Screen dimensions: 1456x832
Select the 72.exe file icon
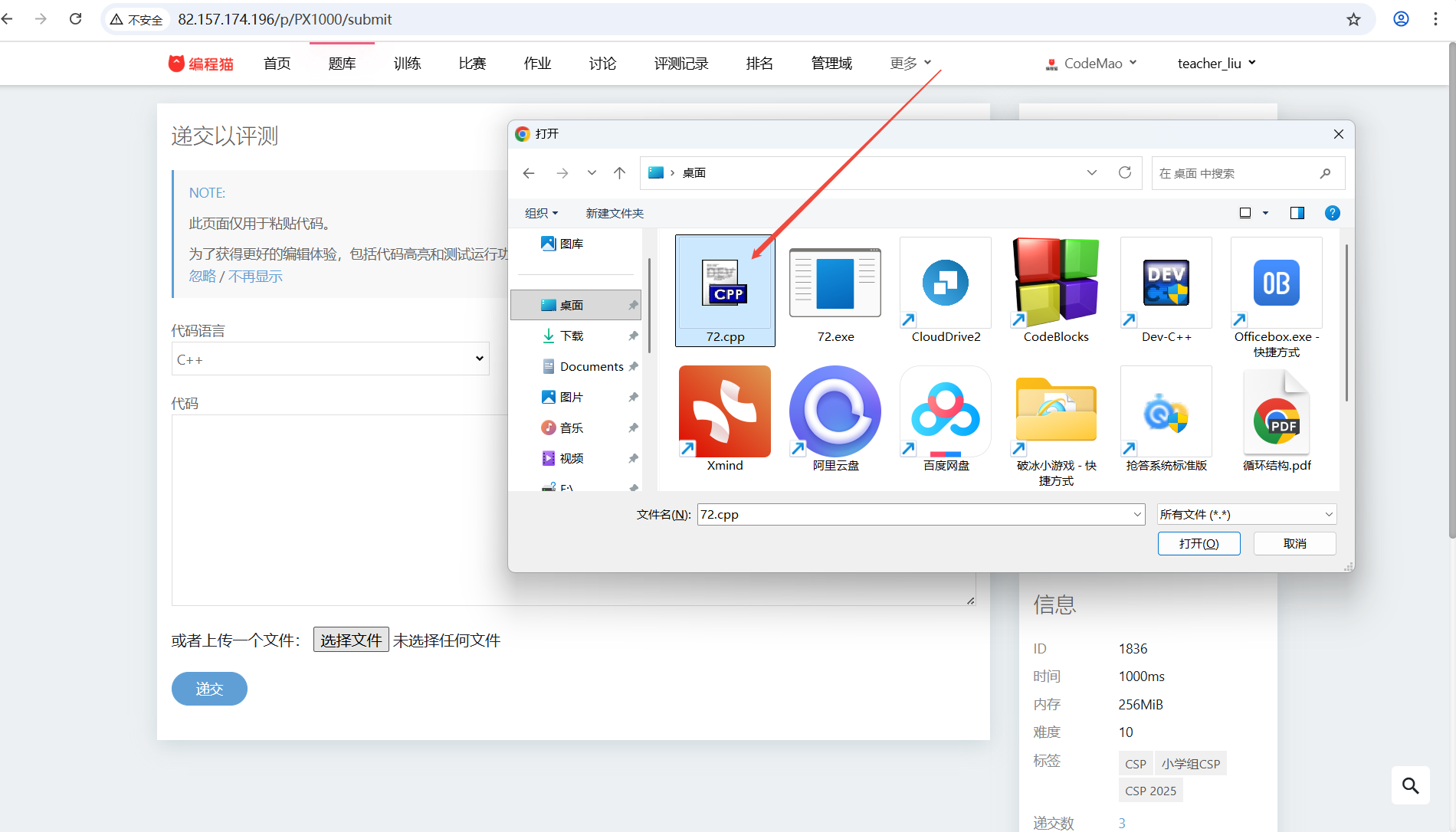(835, 283)
